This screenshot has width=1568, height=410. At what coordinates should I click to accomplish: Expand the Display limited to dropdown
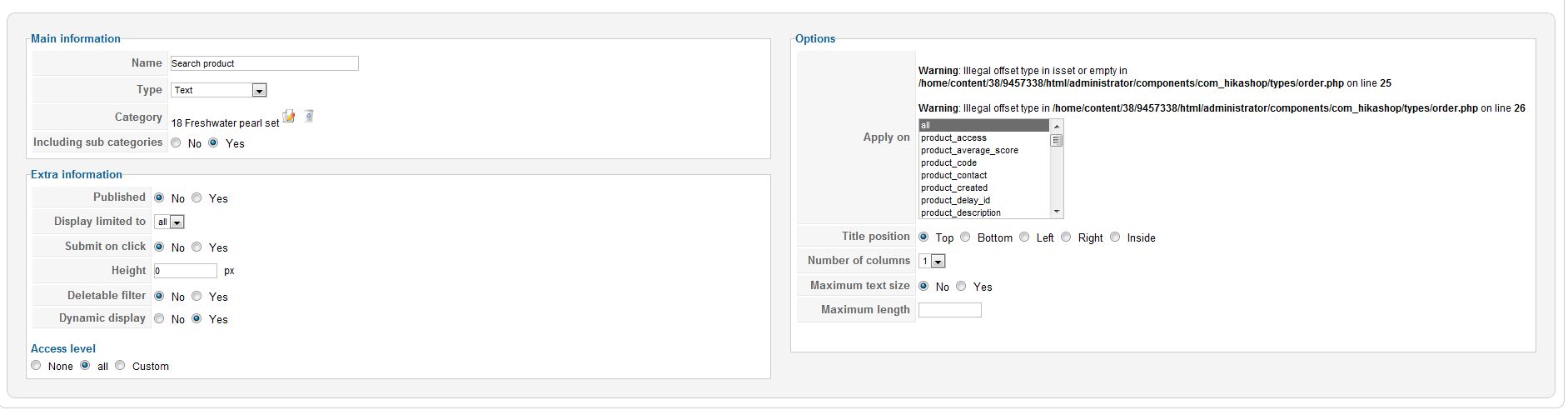(x=177, y=222)
